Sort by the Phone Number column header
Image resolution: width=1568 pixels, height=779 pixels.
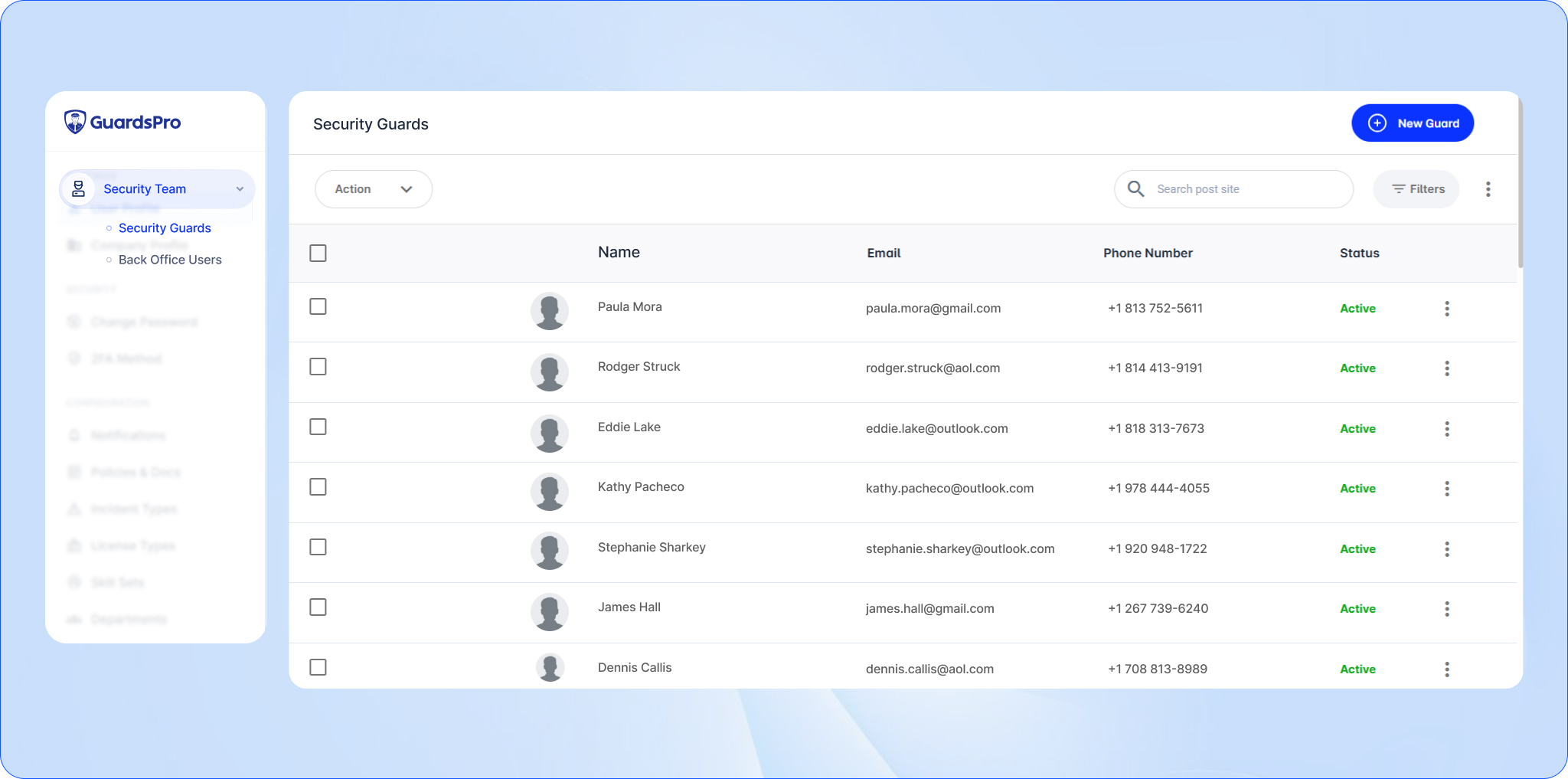coord(1148,253)
